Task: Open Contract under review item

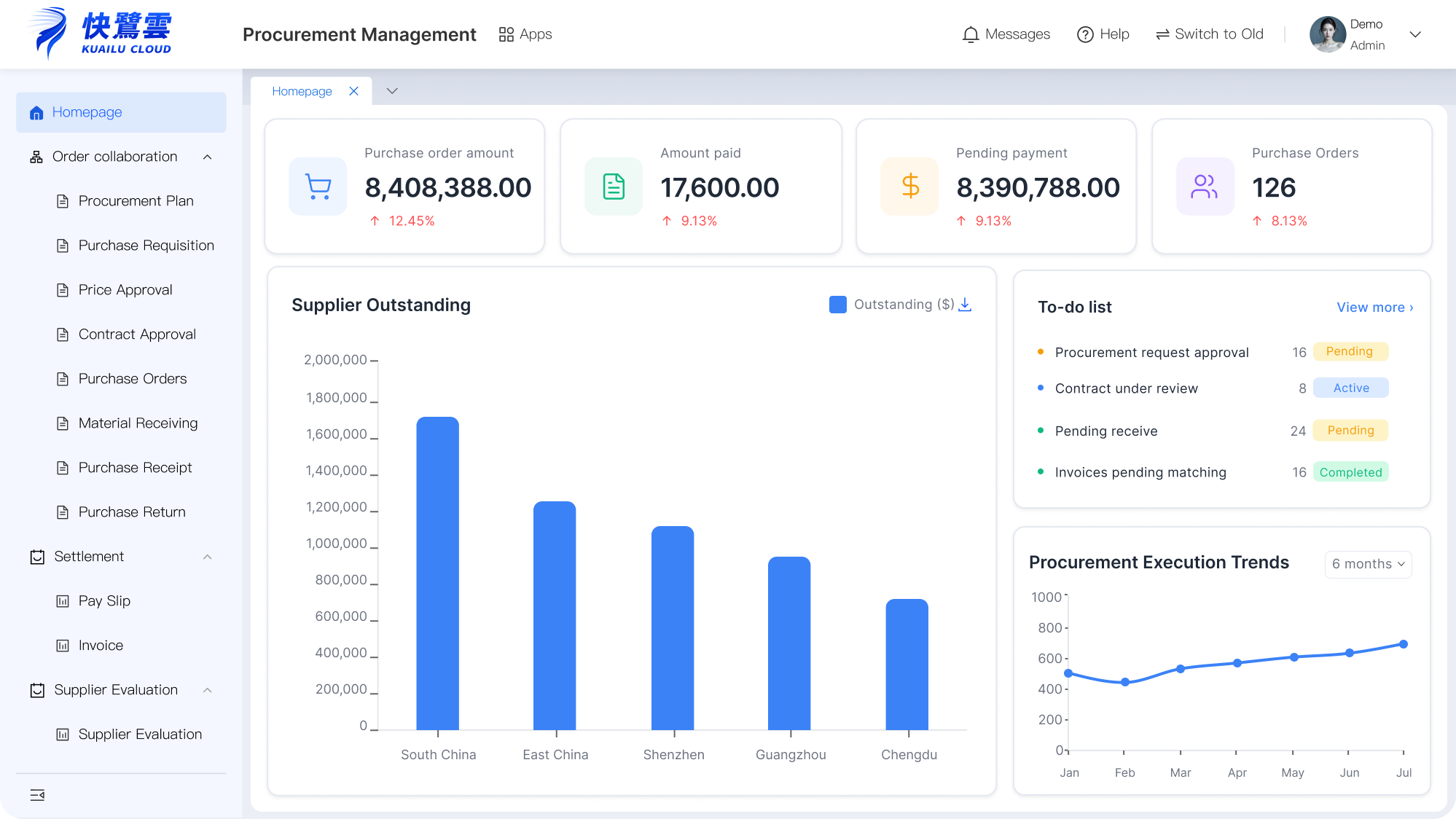Action: [1127, 388]
